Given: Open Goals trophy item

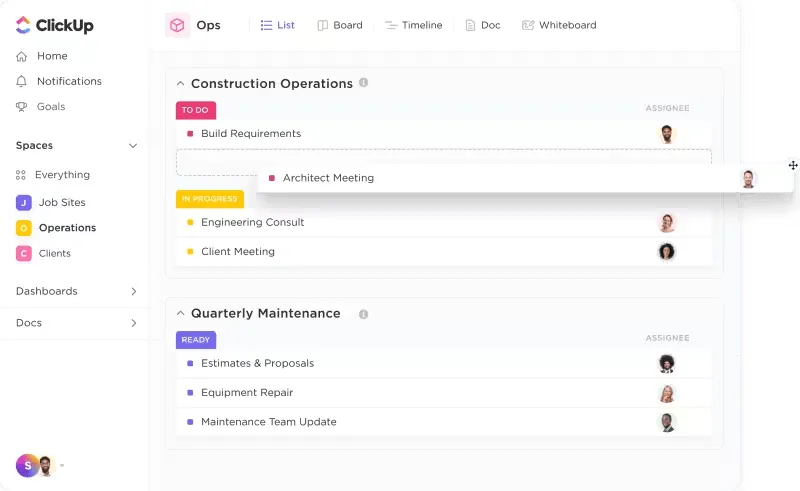Looking at the screenshot, I should tap(41, 107).
